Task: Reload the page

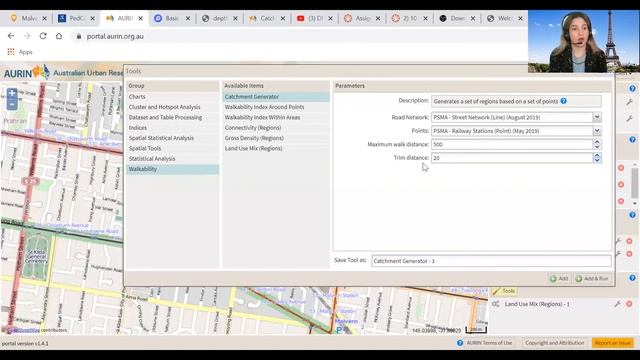Action: point(43,36)
